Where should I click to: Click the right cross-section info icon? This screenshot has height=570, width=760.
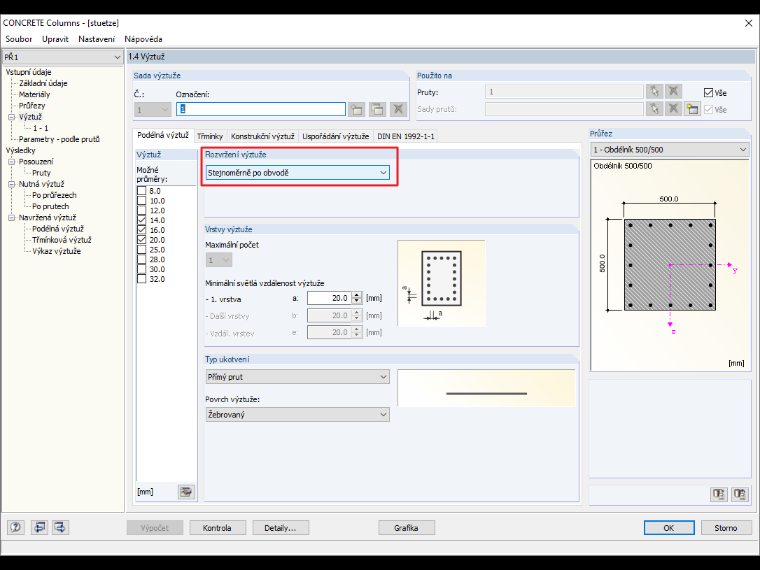tap(740, 494)
